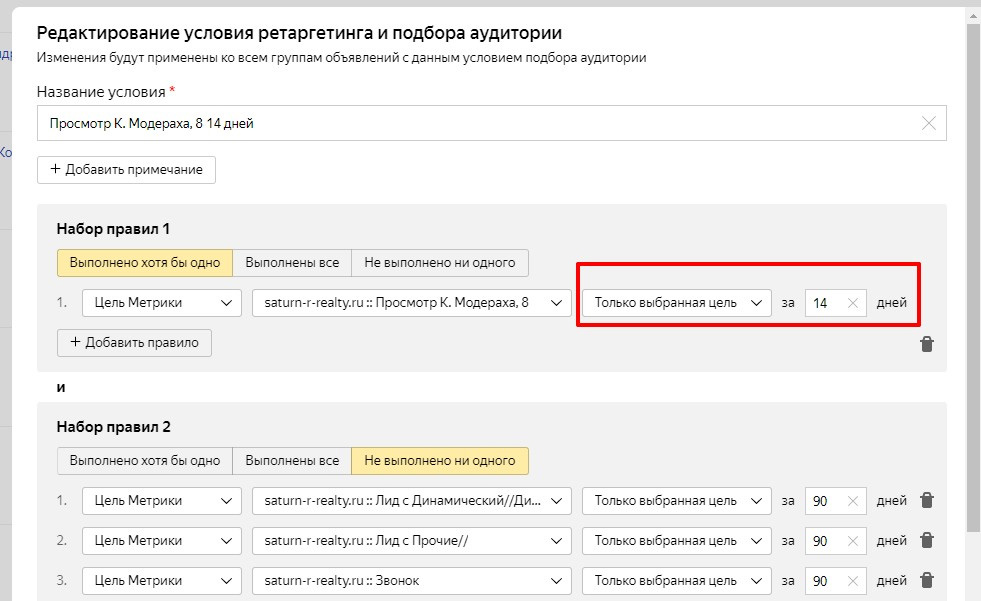The width and height of the screenshot is (981, 601).
Task: Open 'Только выбранная цель' dropdown in rule set 1
Action: 676,303
